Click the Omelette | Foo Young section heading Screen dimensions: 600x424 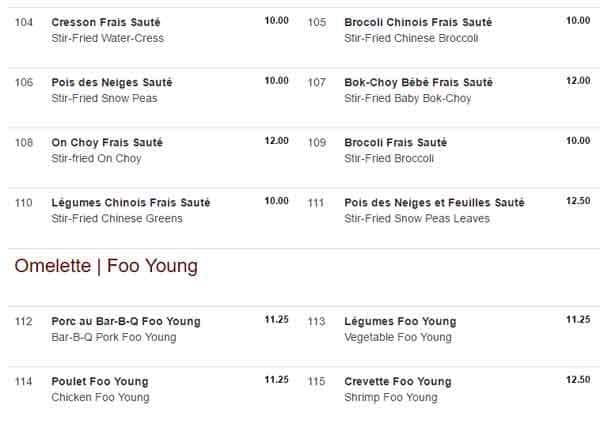[105, 266]
